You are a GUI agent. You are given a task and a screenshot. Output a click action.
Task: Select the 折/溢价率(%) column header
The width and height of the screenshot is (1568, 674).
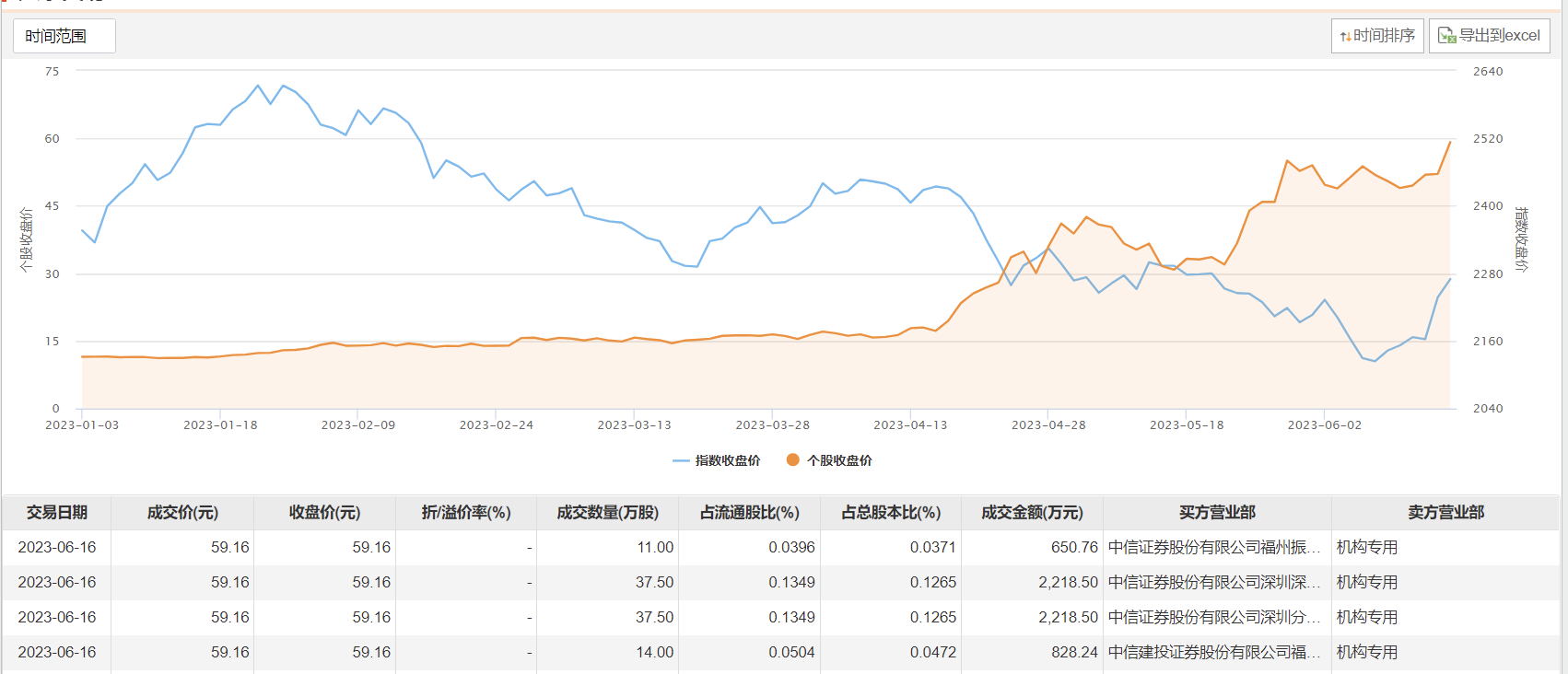[466, 513]
